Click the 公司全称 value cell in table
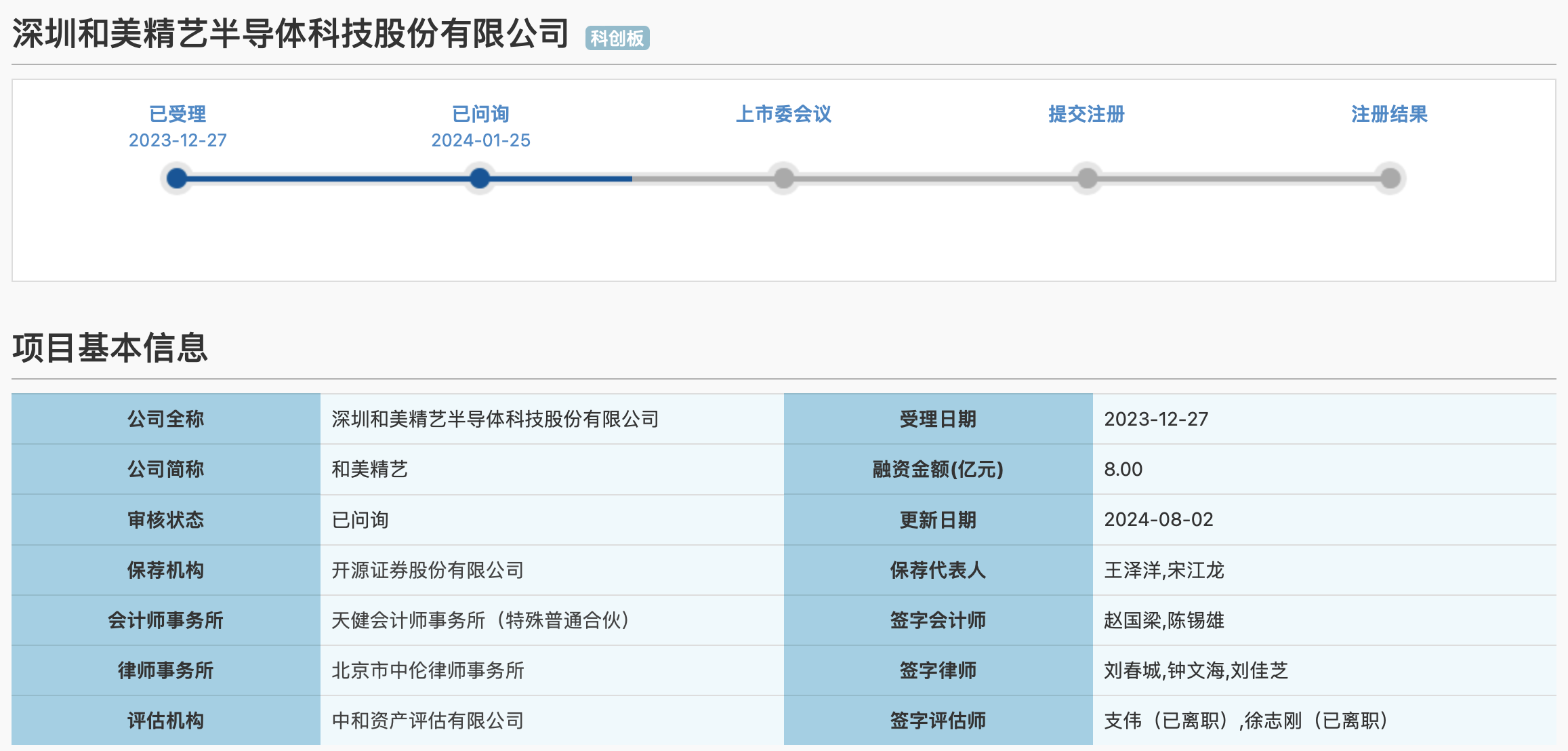1568x751 pixels. point(552,419)
